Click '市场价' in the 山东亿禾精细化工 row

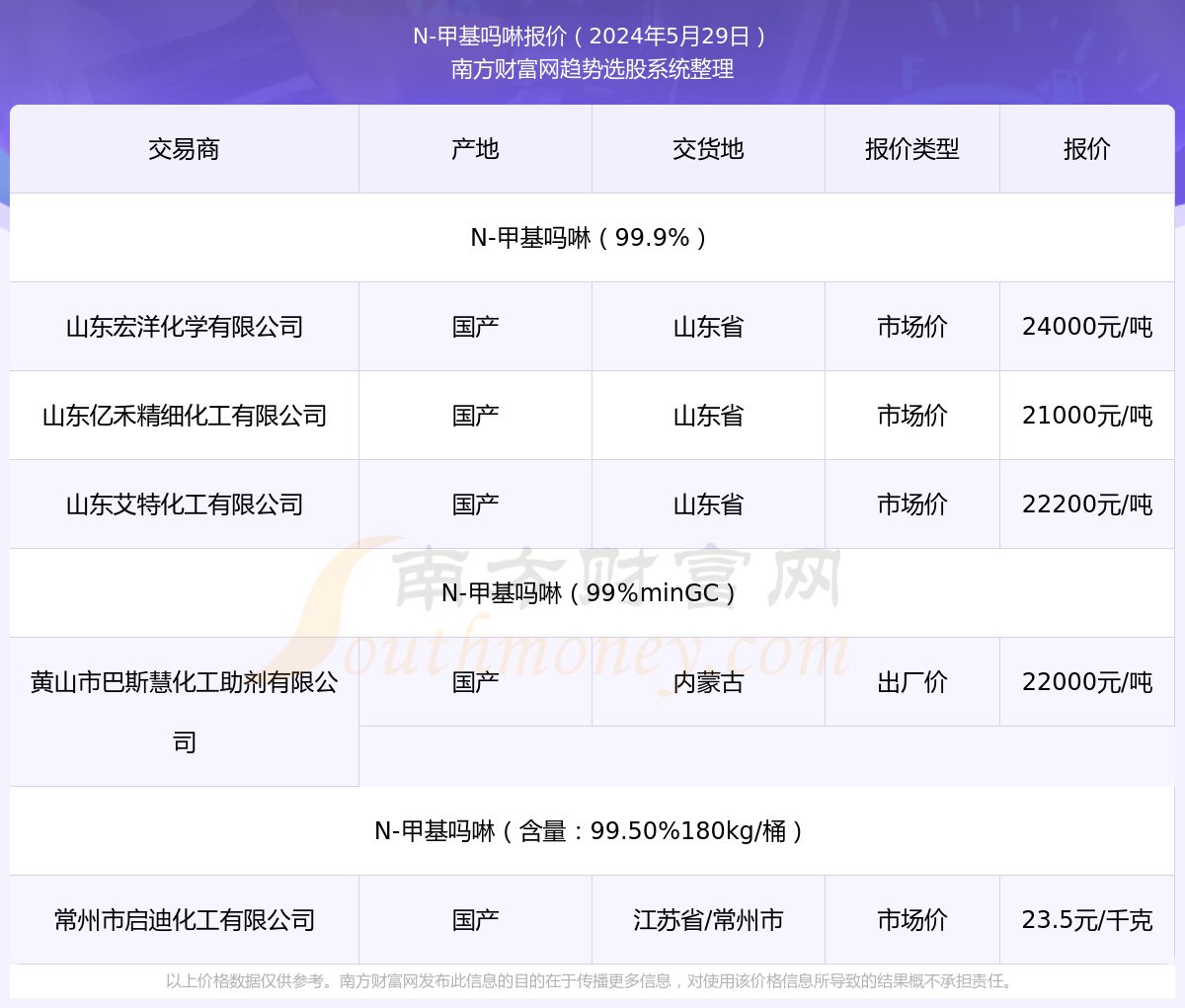coord(912,416)
